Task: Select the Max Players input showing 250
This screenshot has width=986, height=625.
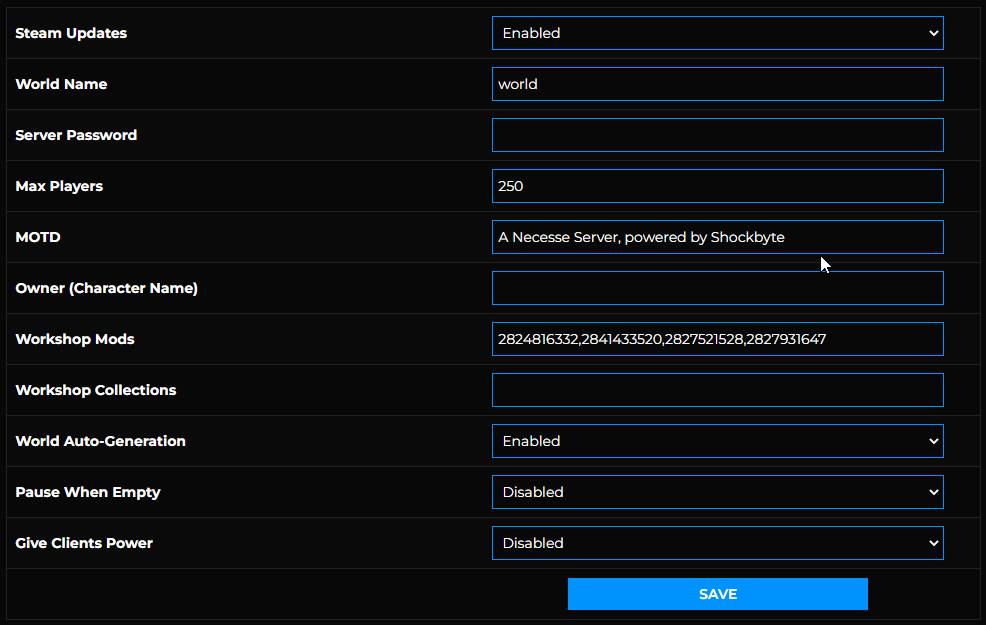Action: click(717, 186)
